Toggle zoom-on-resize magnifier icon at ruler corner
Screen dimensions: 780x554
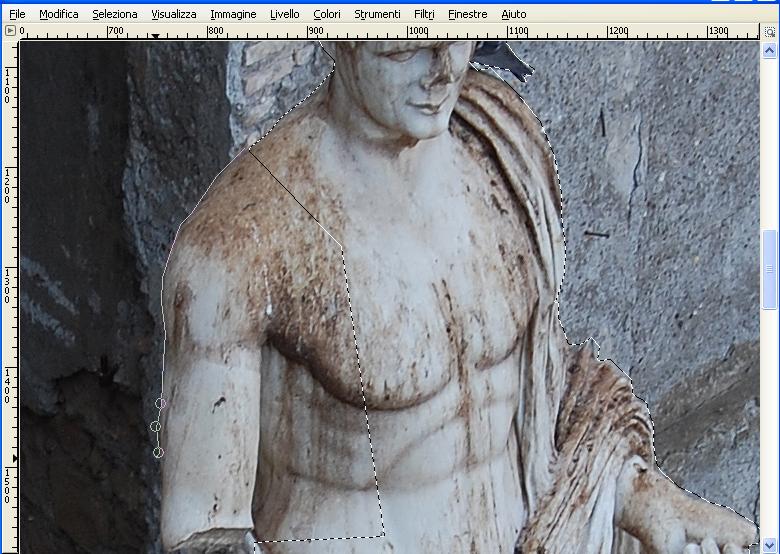click(770, 32)
